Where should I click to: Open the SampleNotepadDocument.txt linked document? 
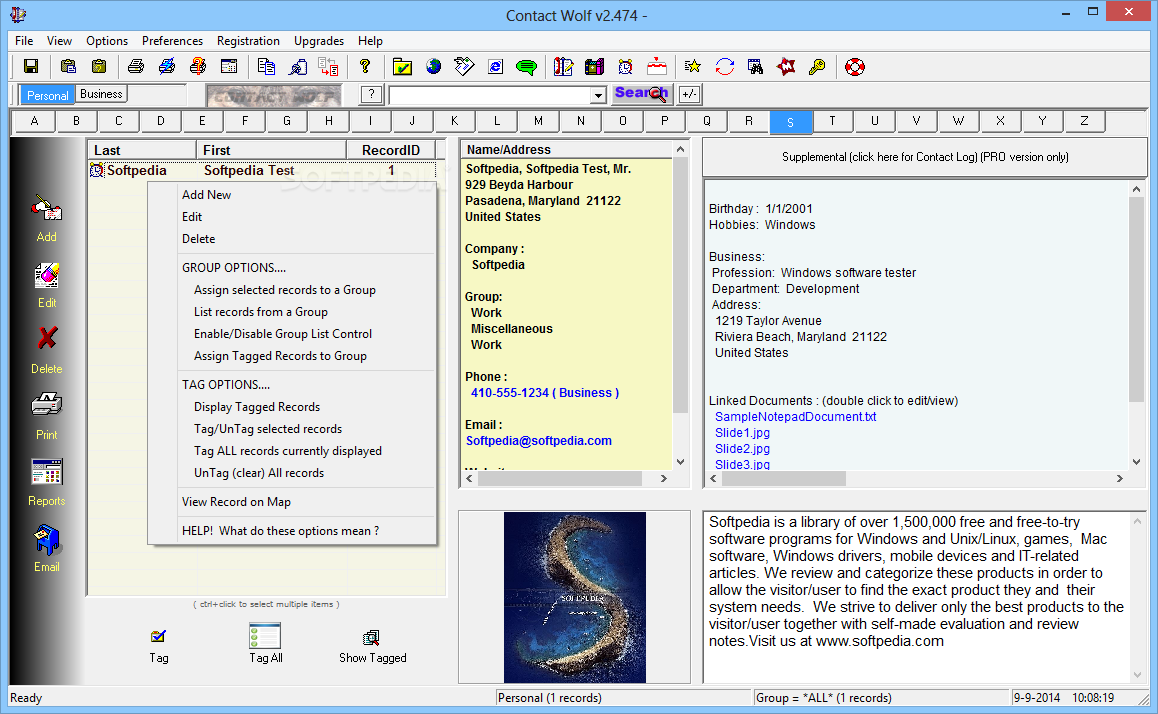(795, 416)
